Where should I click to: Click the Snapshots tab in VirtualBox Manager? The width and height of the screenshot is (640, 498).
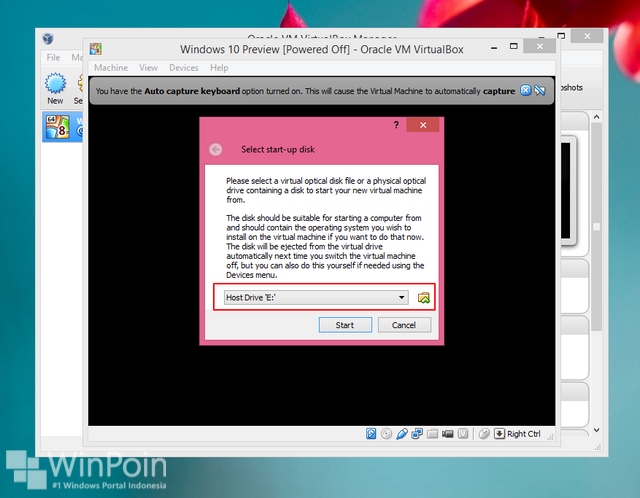click(572, 88)
